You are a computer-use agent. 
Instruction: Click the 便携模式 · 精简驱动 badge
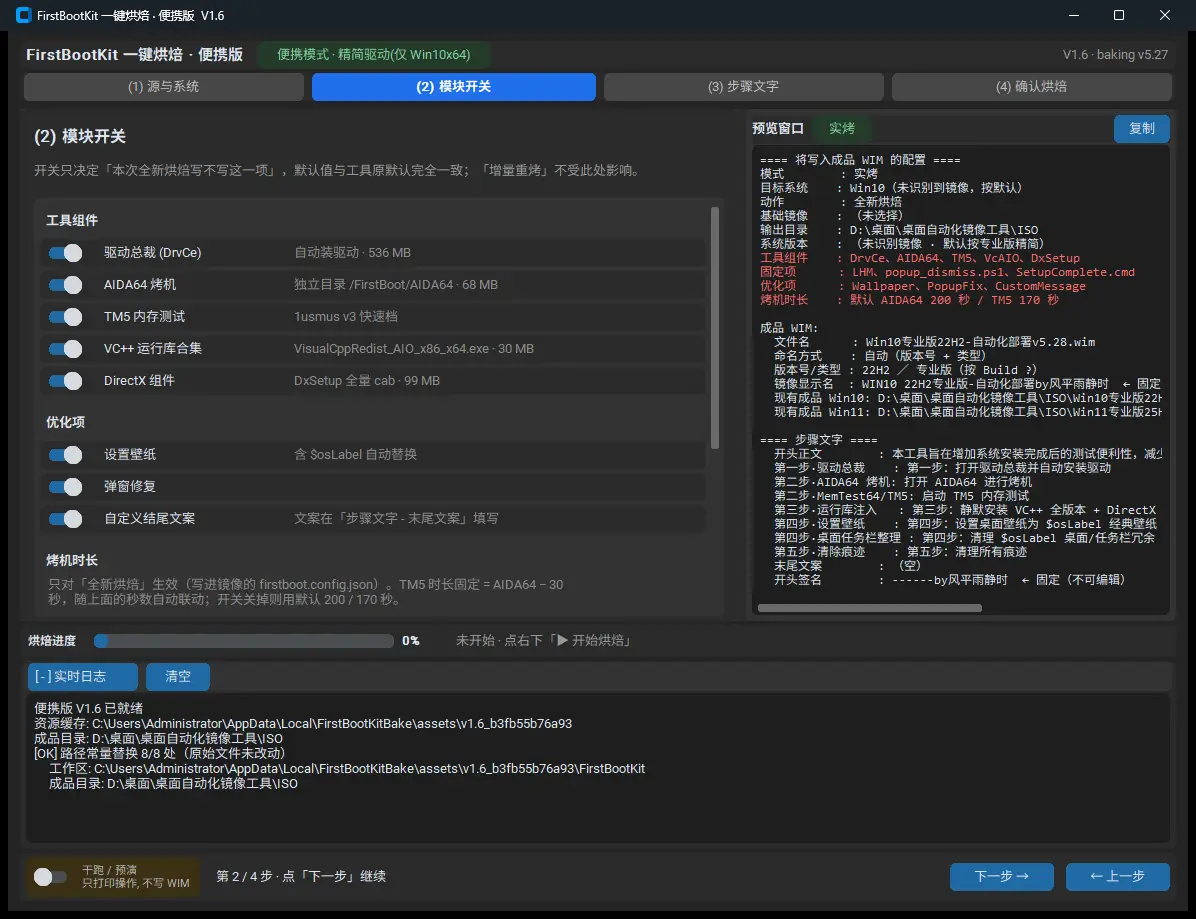tap(374, 54)
